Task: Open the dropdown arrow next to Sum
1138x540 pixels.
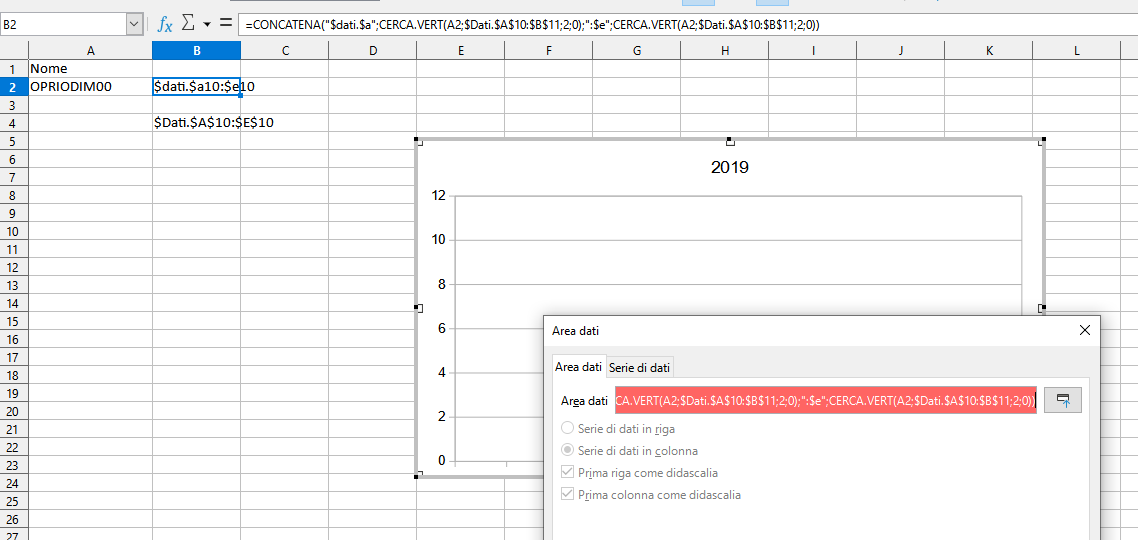Action: pos(207,24)
